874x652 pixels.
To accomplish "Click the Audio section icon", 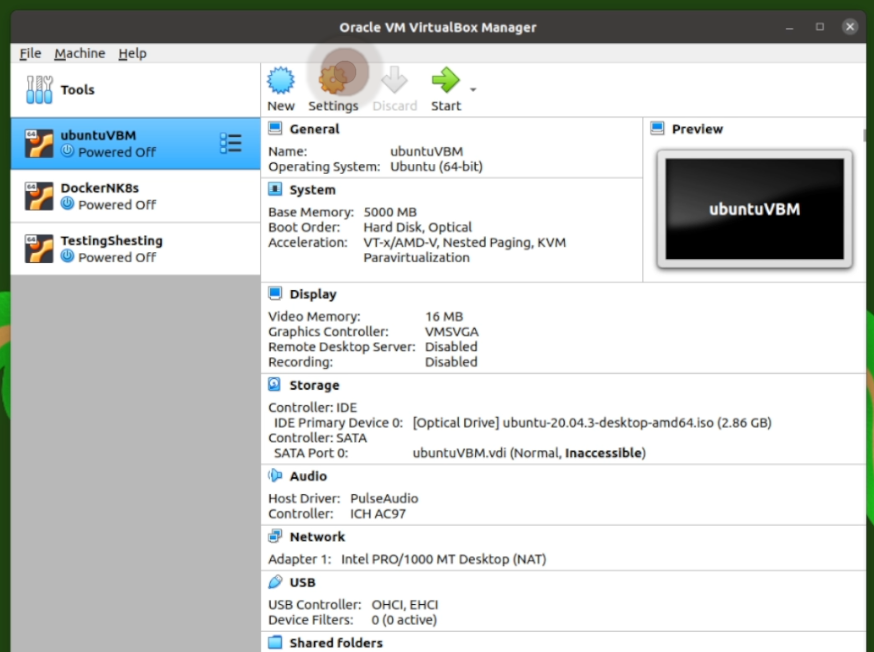I will point(274,475).
